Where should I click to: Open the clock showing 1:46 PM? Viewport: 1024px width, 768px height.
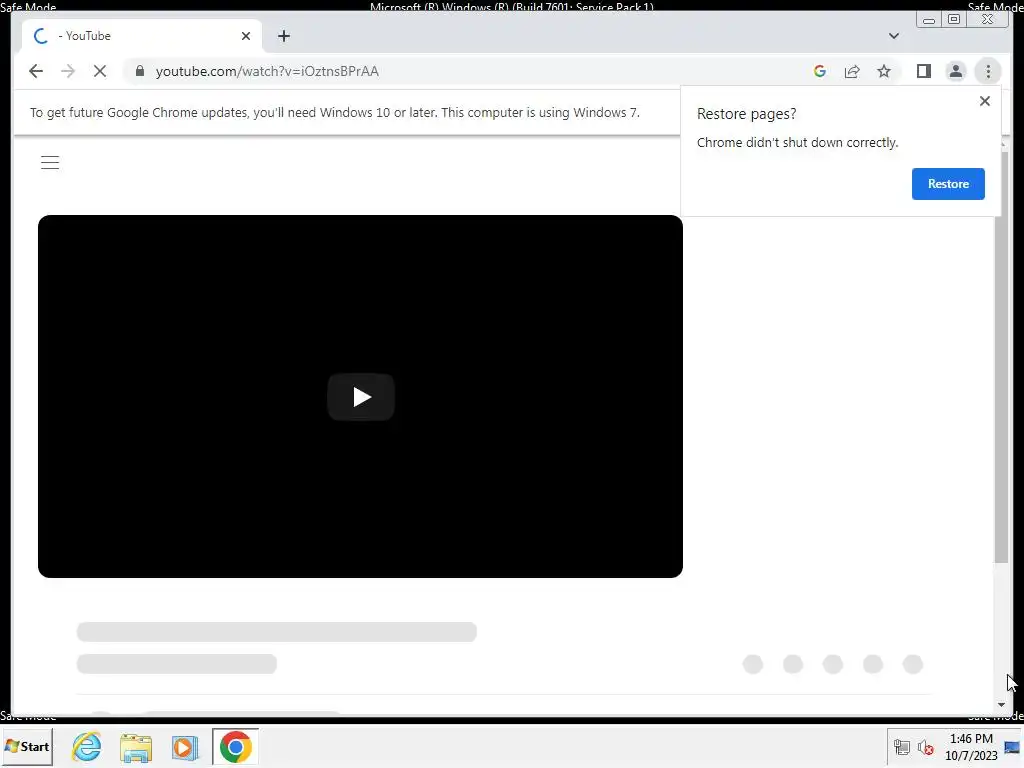971,747
